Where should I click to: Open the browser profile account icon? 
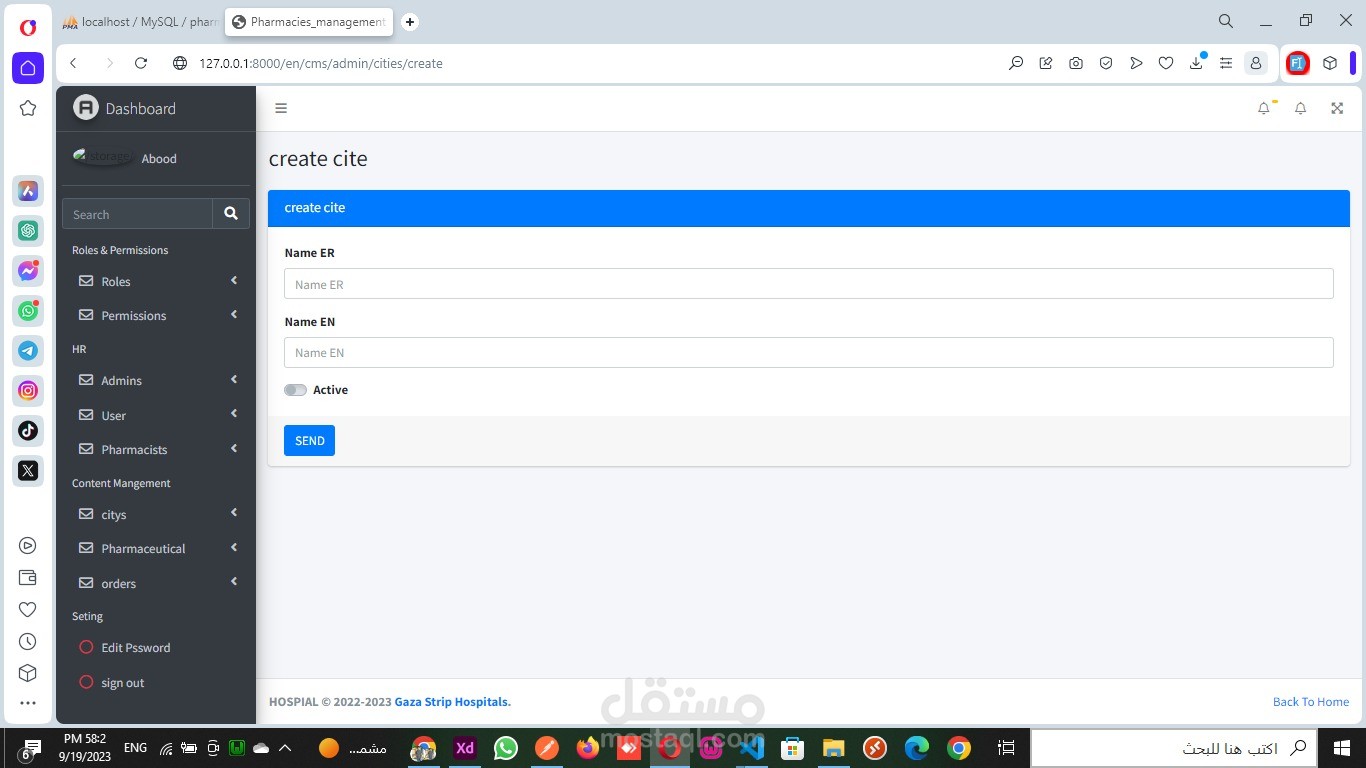(1255, 63)
